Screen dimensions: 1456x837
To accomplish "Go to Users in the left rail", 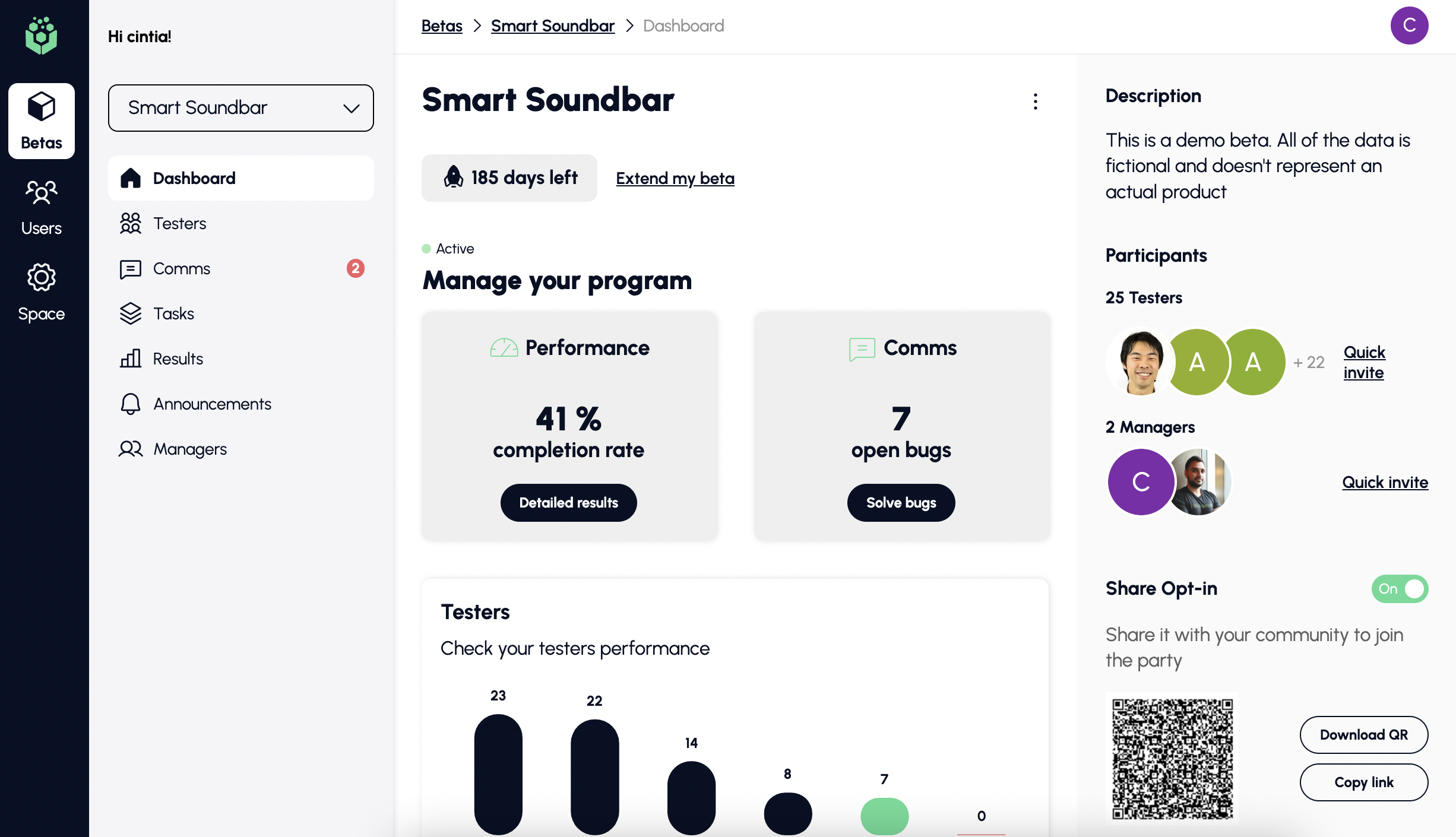I will click(x=41, y=207).
